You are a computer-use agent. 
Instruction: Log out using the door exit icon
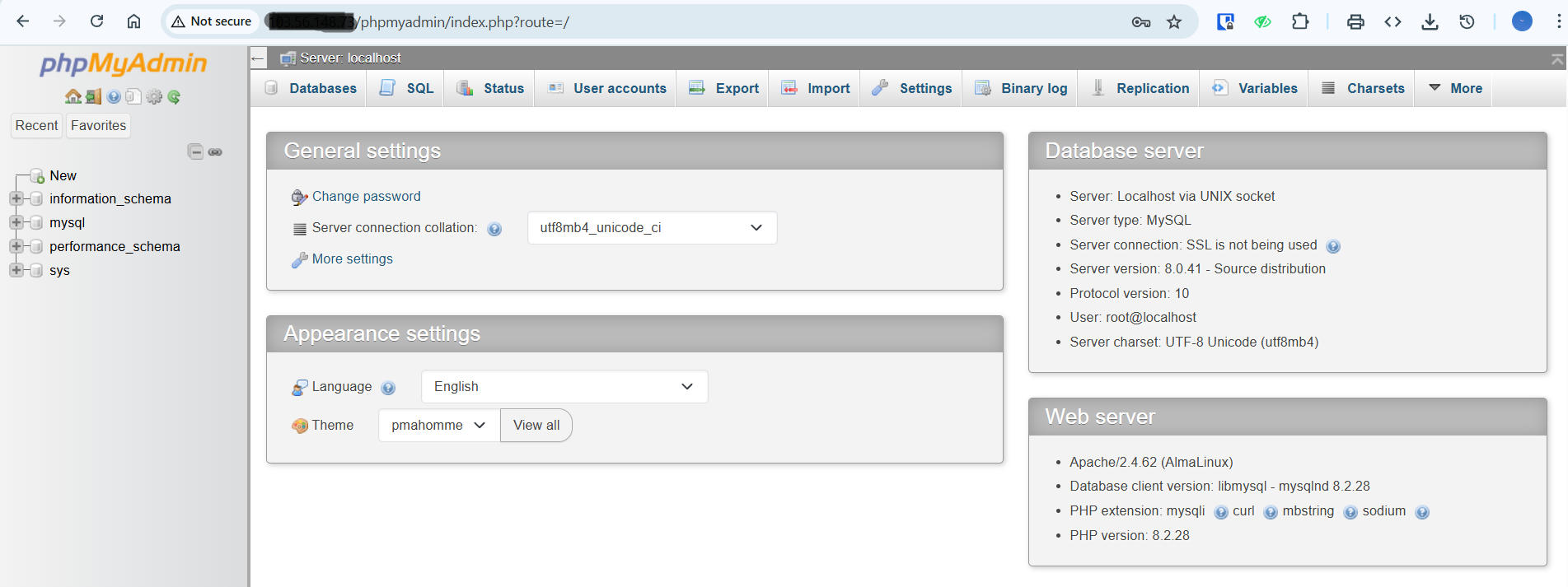[x=93, y=96]
